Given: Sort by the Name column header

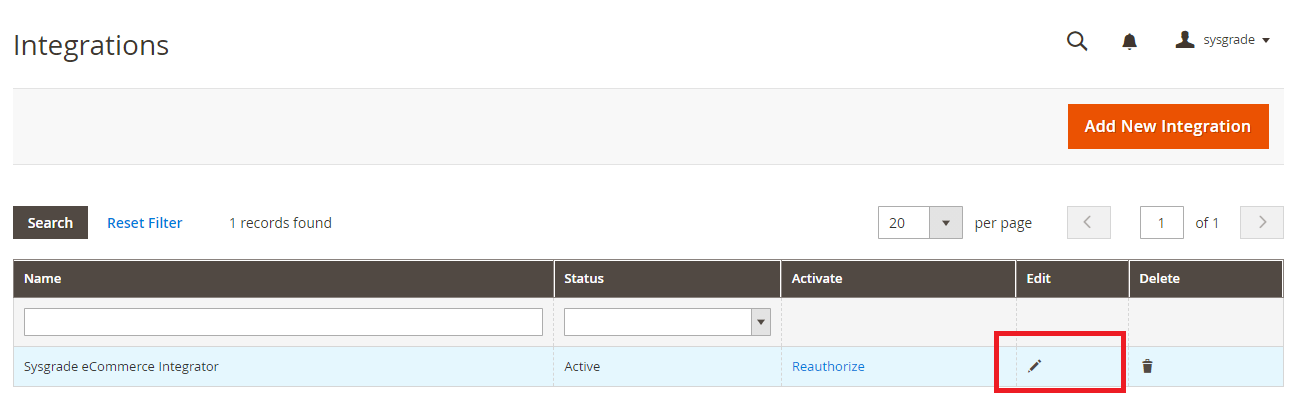Looking at the screenshot, I should (x=43, y=279).
